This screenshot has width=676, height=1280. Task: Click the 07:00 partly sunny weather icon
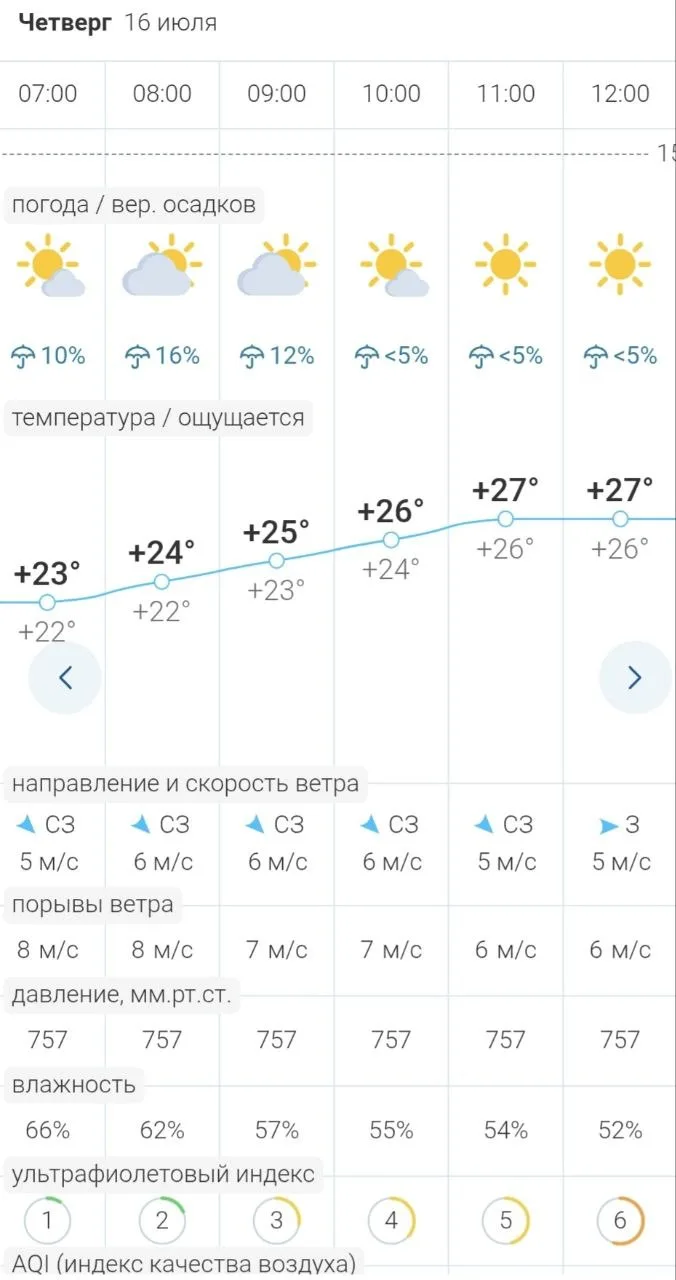(x=49, y=266)
